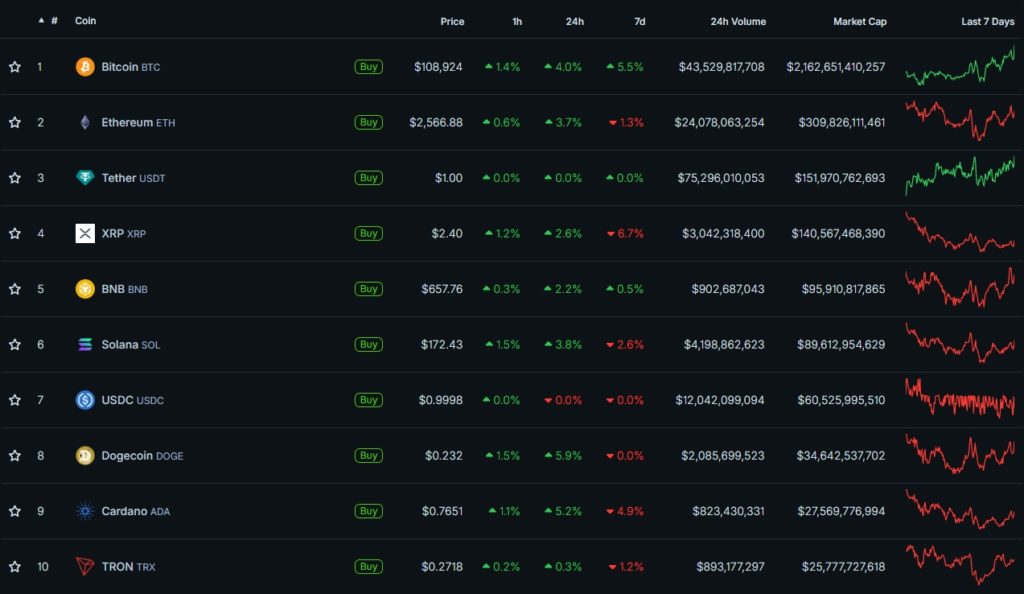Click the Dogecoin logo icon
Screen dimensions: 1024x594
(x=85, y=456)
